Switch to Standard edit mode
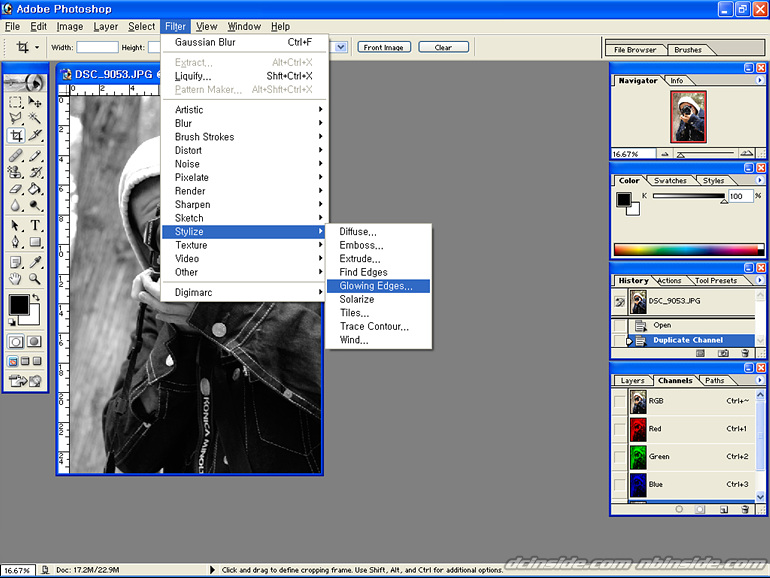The height and width of the screenshot is (578, 770). coord(16,342)
